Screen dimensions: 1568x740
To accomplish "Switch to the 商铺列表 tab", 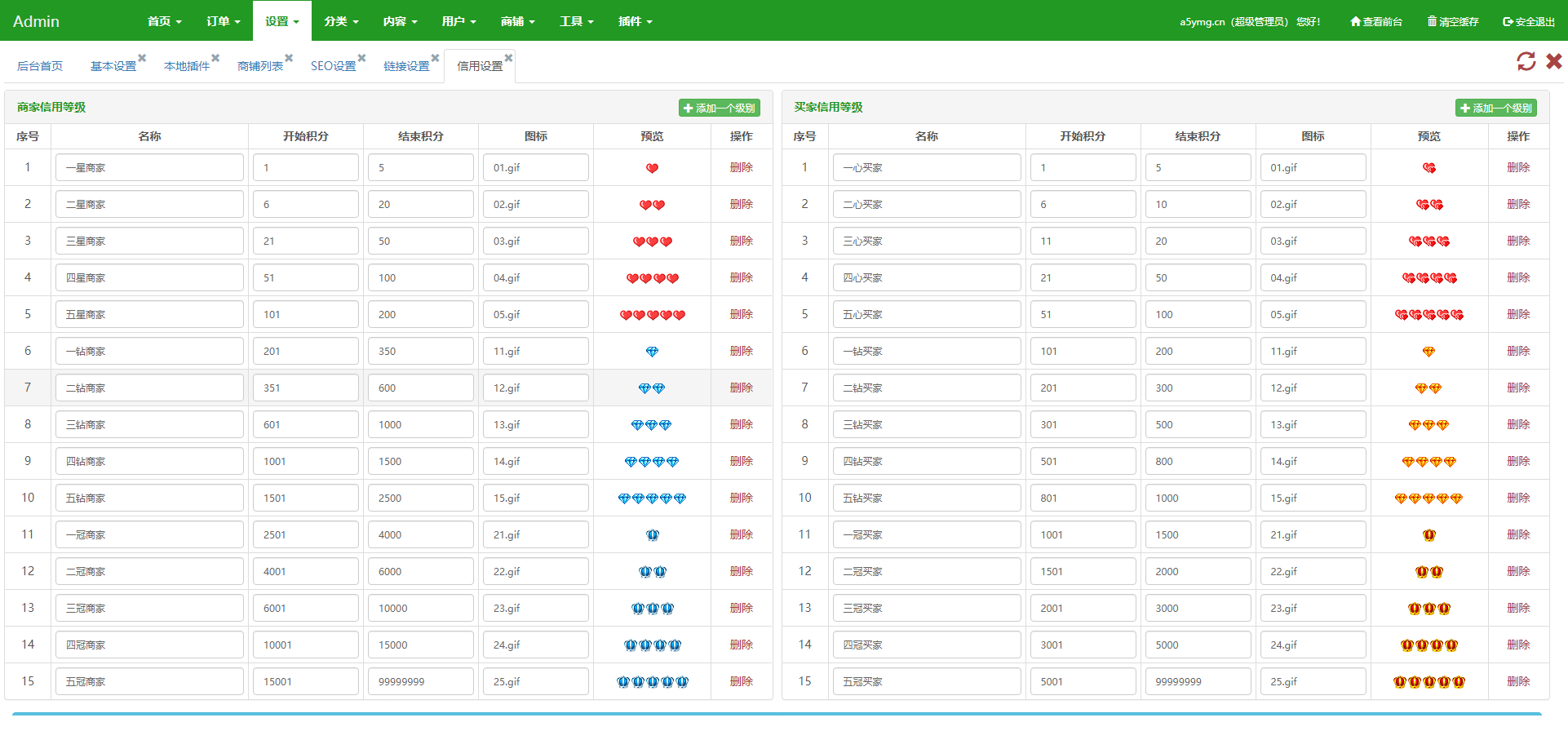I will (260, 66).
